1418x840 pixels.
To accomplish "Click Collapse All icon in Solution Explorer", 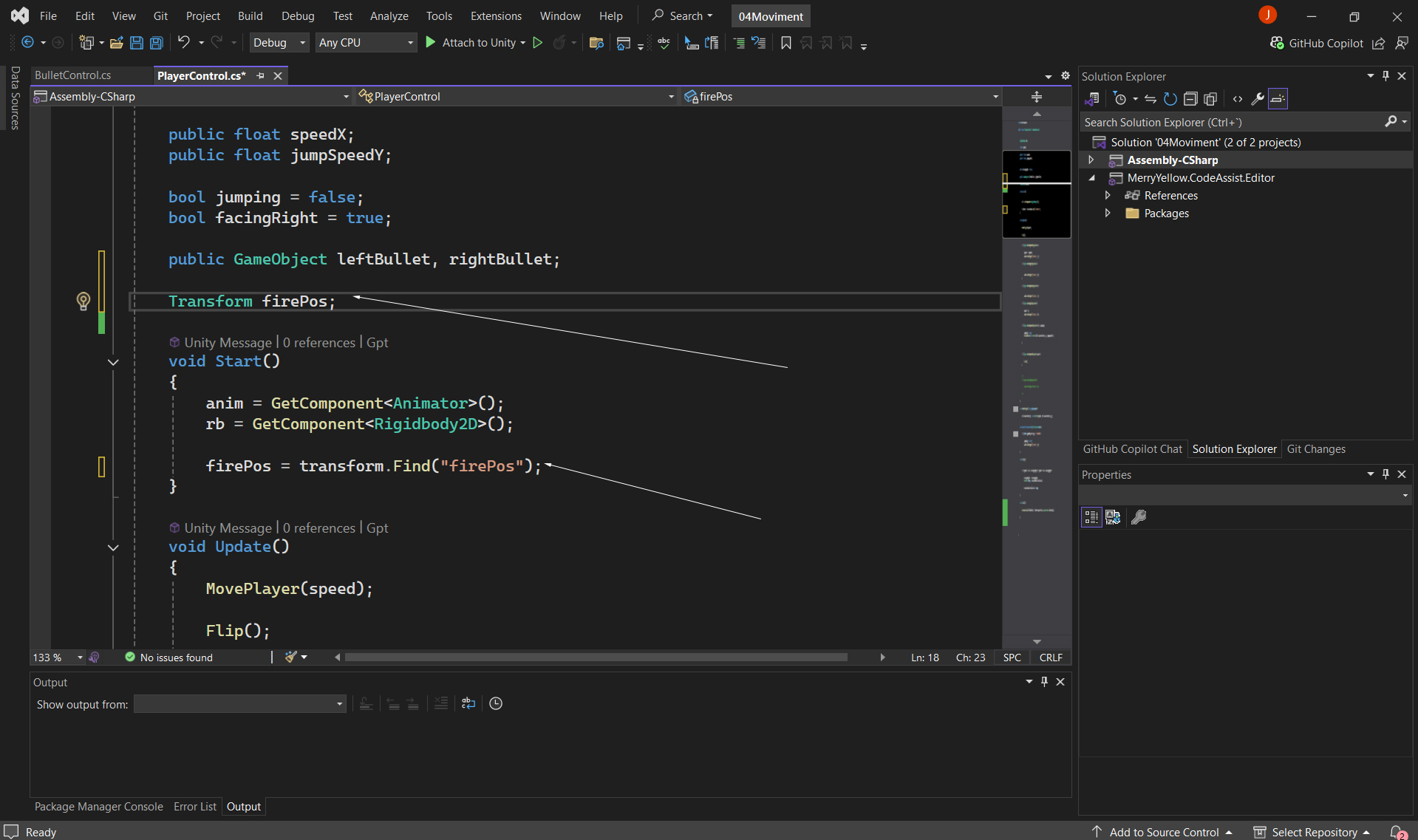I will [x=1190, y=99].
